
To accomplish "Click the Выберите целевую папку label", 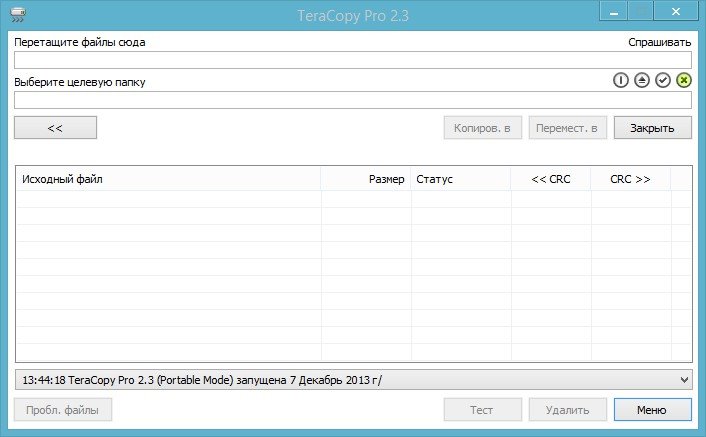I will pos(80,82).
